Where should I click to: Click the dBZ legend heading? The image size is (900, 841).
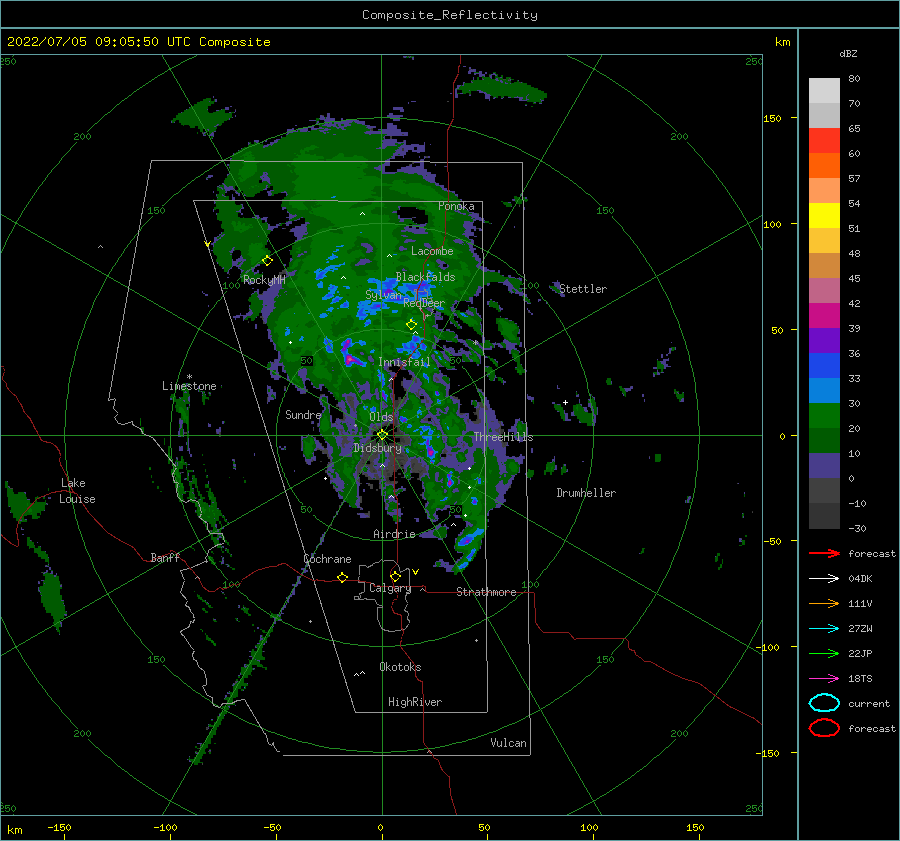coord(848,53)
